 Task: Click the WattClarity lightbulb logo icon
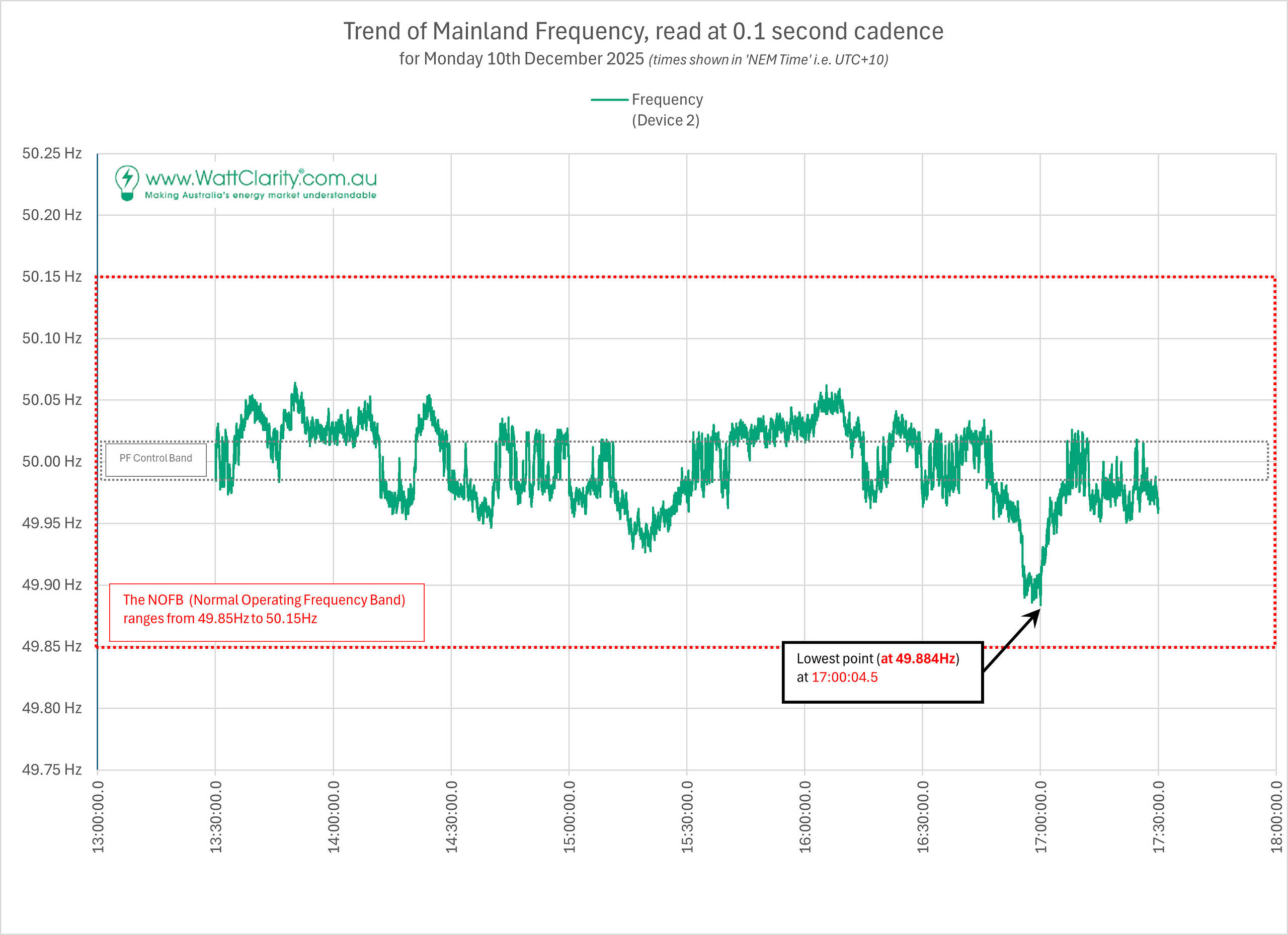coord(127,183)
